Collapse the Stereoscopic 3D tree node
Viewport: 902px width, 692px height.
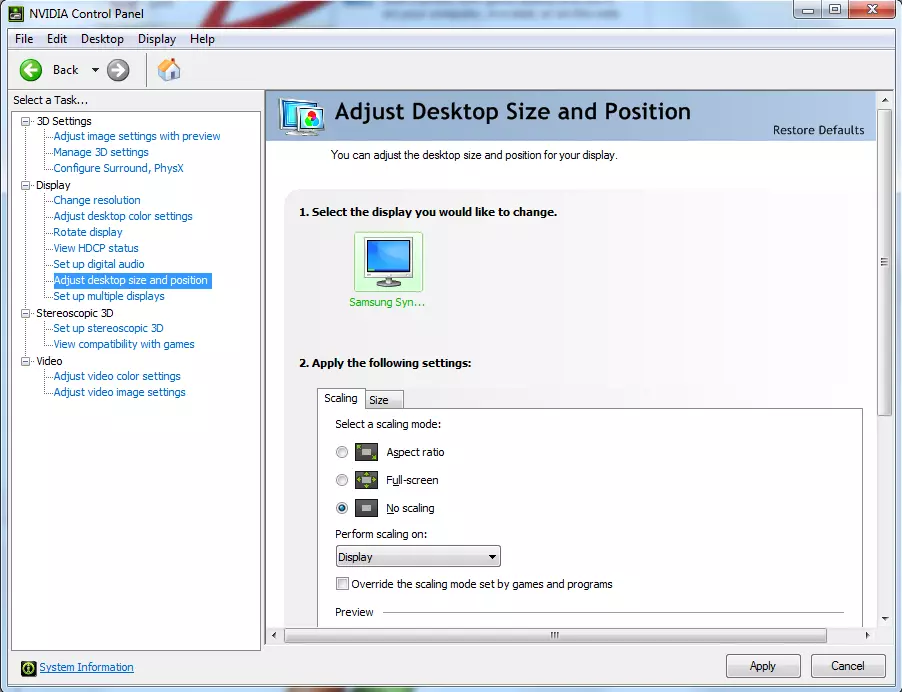(x=25, y=313)
